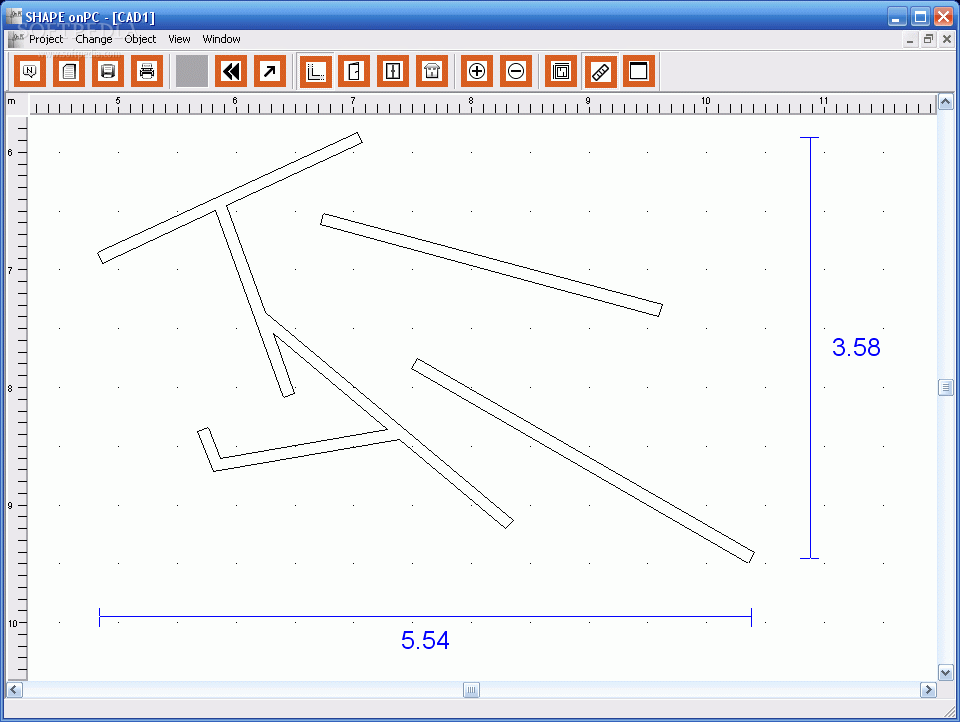Select the window tool icon

point(393,72)
